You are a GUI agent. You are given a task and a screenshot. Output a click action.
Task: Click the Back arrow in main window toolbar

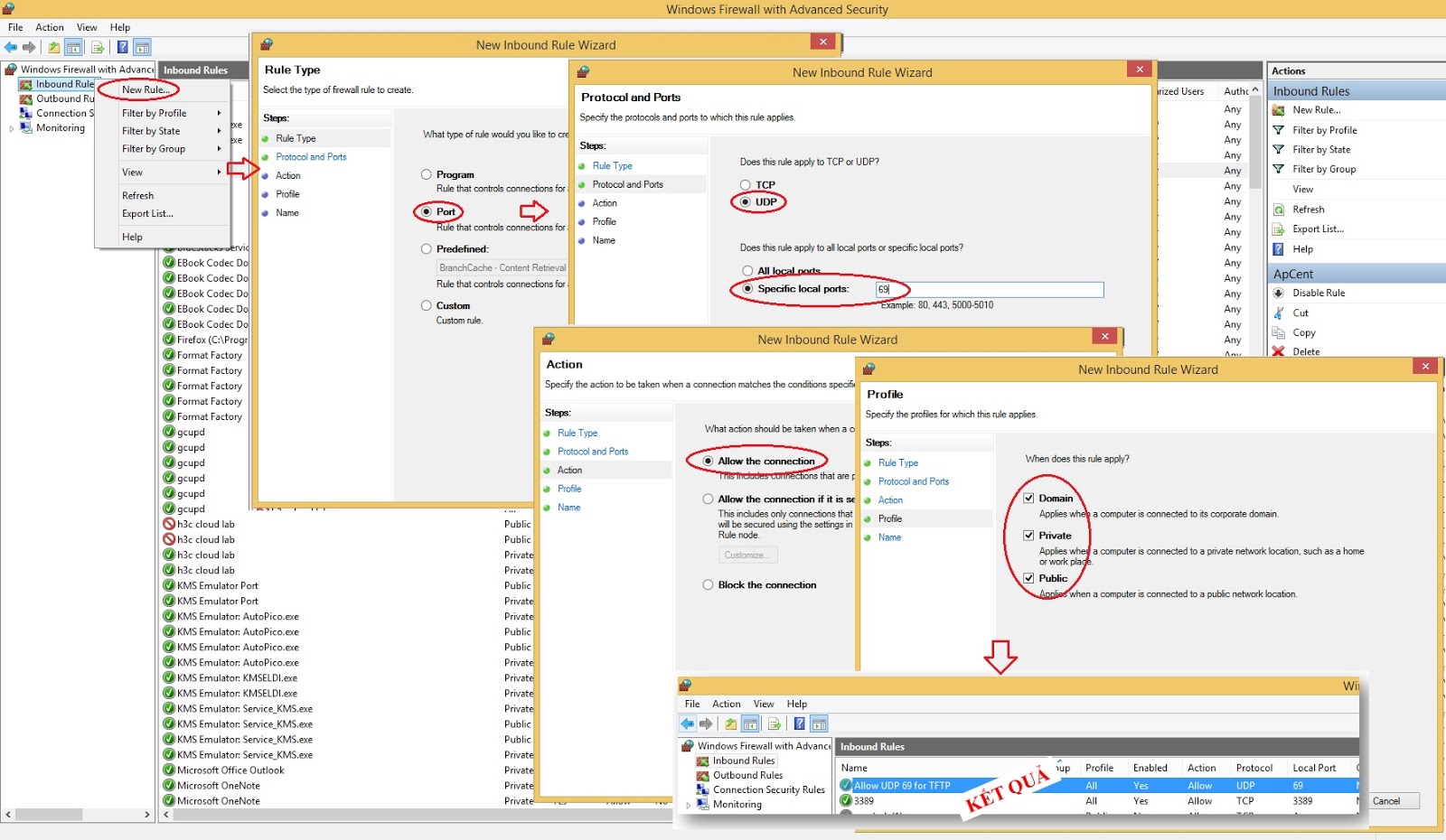tap(11, 47)
